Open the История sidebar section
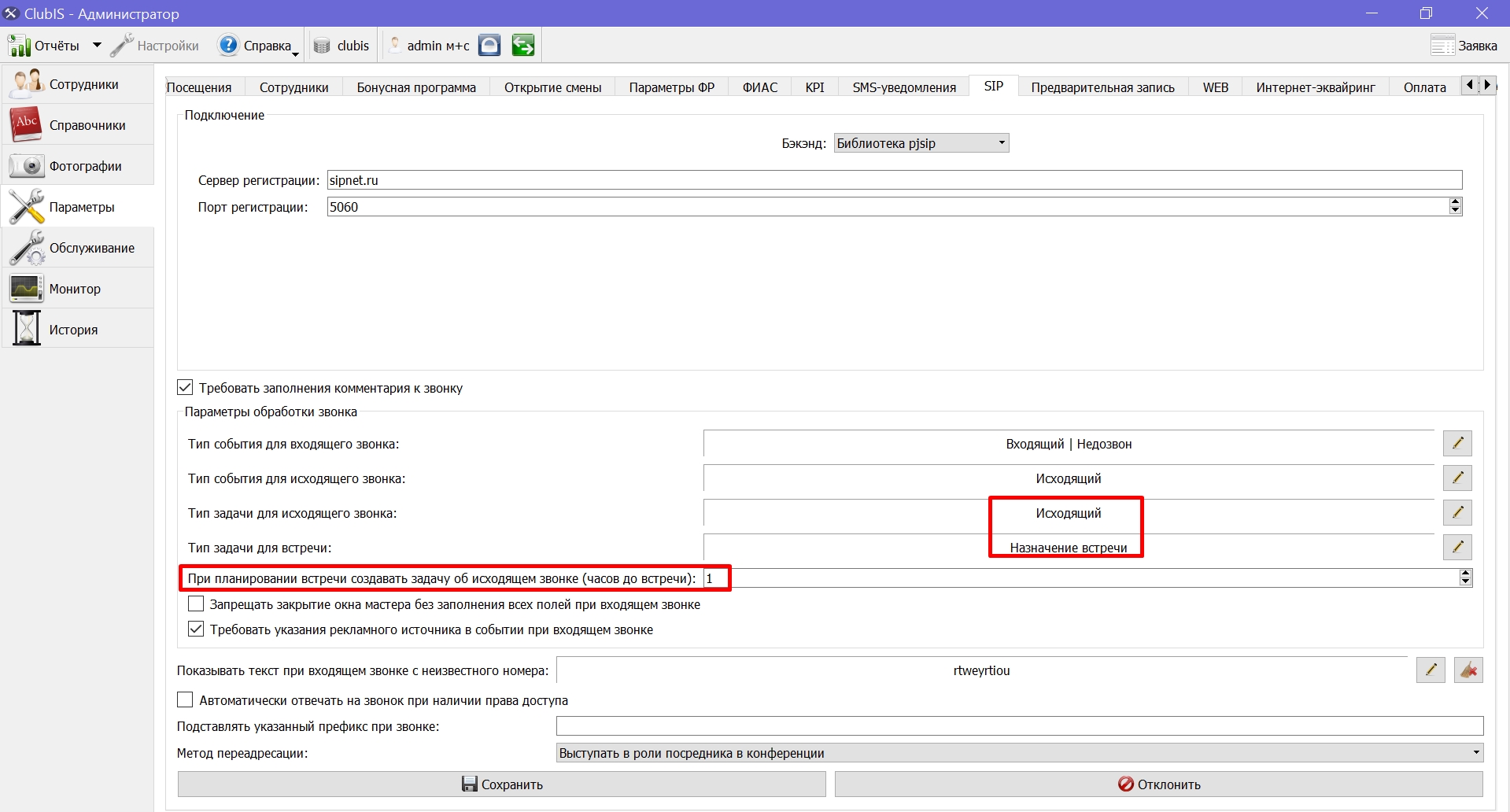Image resolution: width=1510 pixels, height=812 pixels. click(77, 330)
